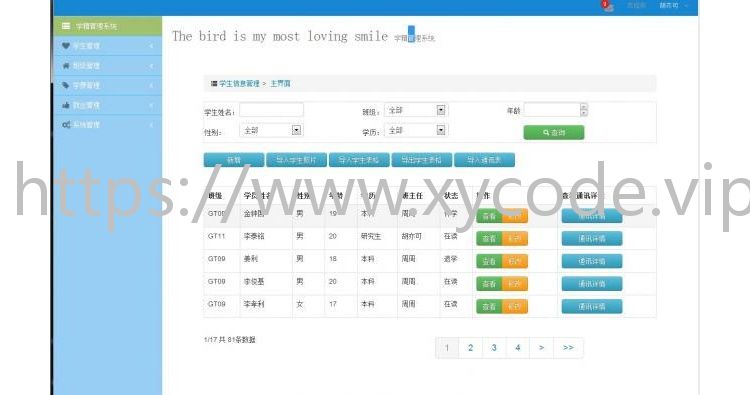Click the 主界面 breadcrumb link
The image size is (750, 395).
coord(280,84)
